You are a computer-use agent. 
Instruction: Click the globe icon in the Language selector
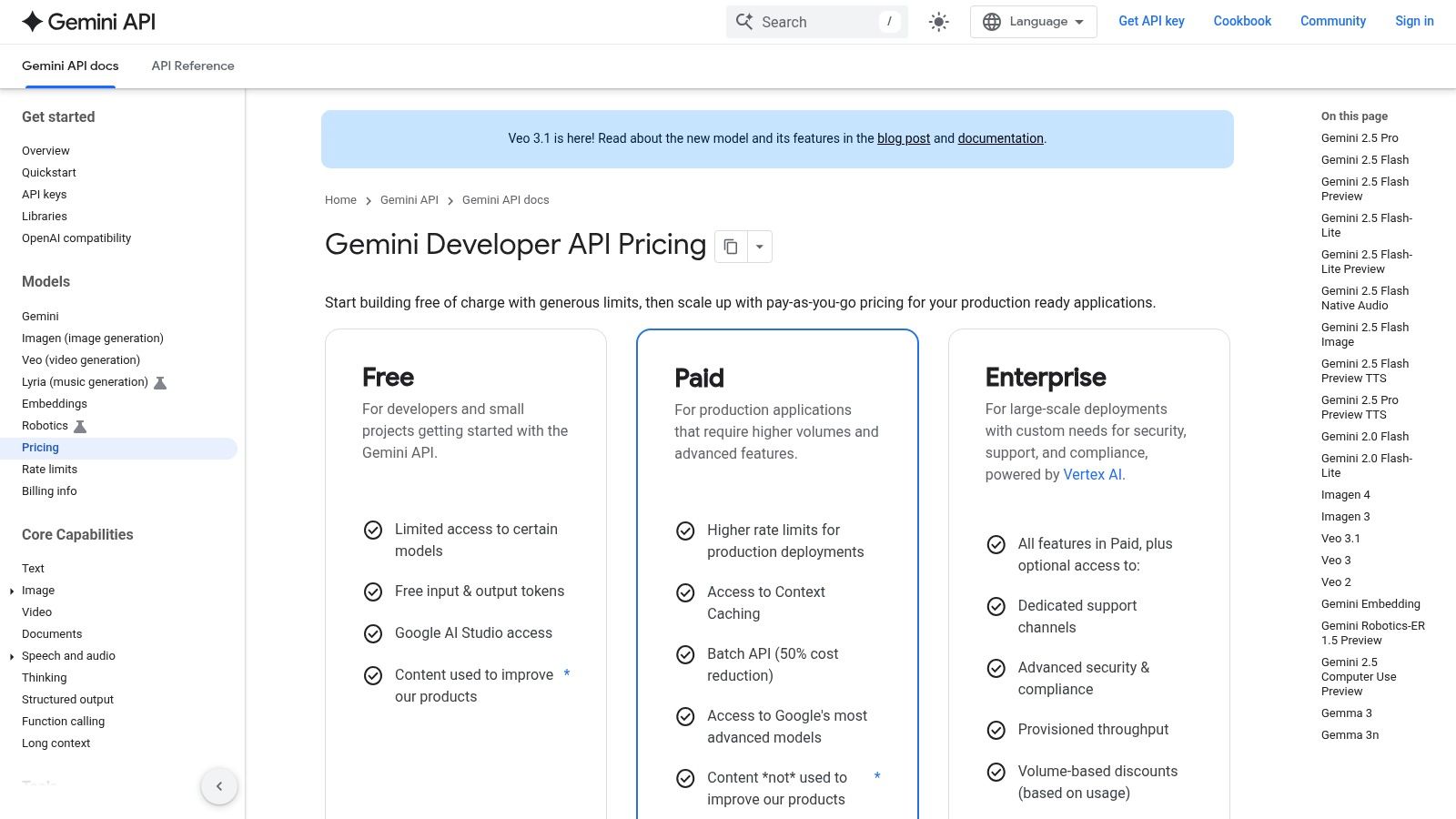(x=993, y=21)
